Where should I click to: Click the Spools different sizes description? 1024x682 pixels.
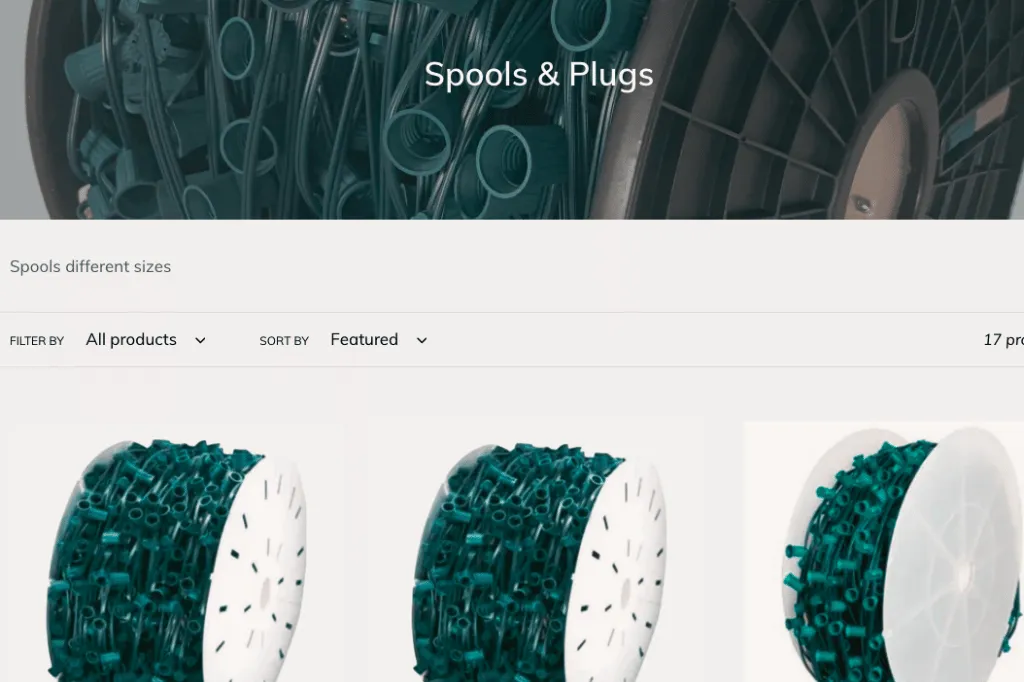coord(90,267)
